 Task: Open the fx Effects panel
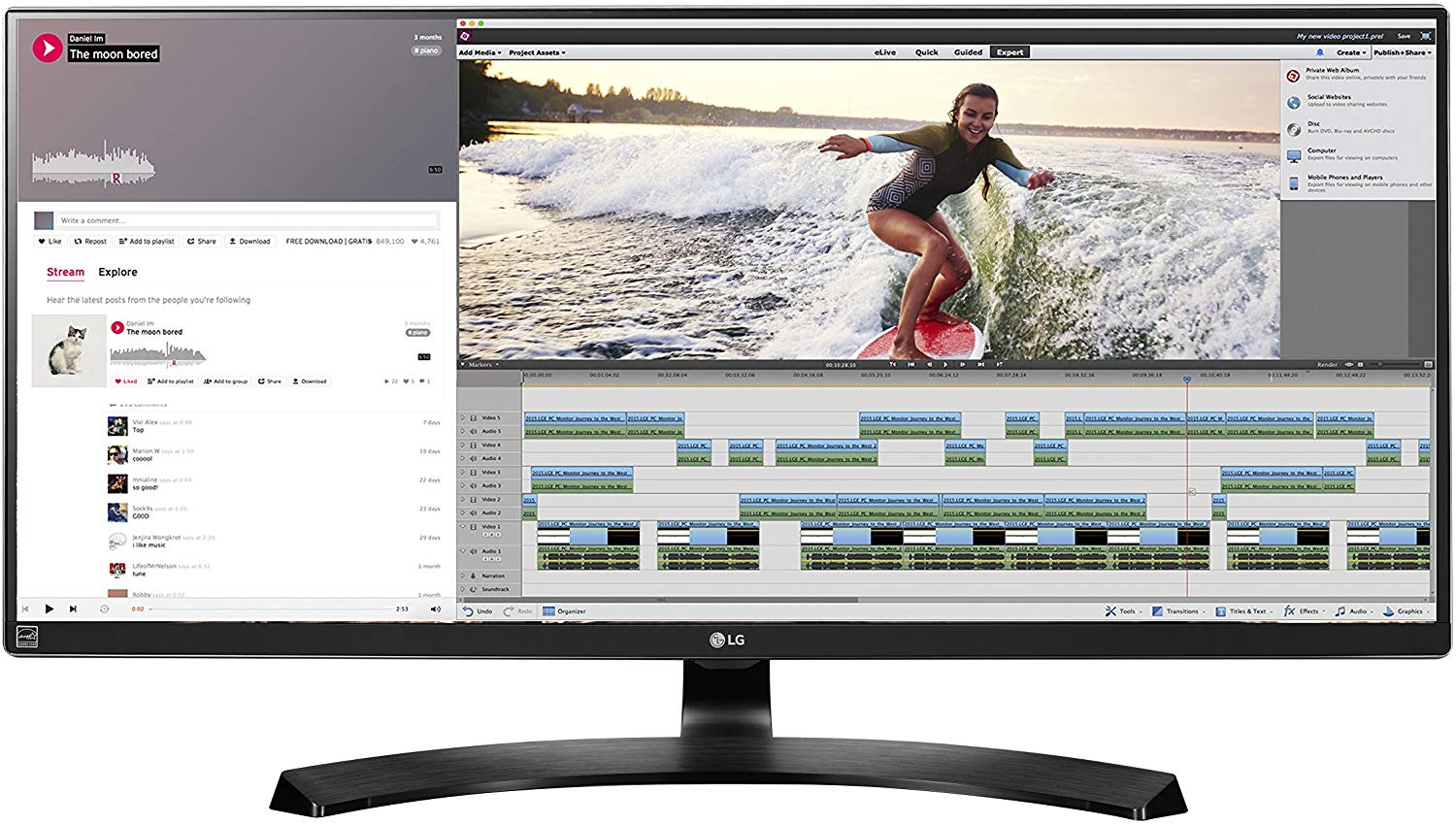[1302, 611]
